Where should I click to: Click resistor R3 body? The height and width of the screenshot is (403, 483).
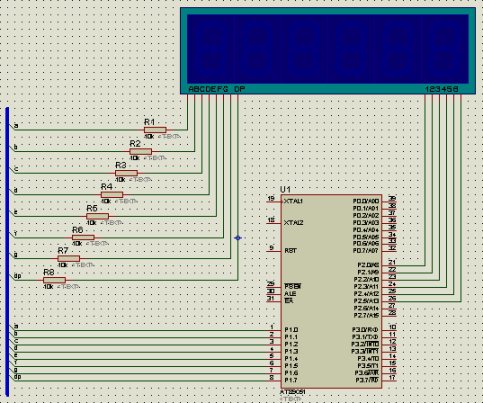[126, 173]
